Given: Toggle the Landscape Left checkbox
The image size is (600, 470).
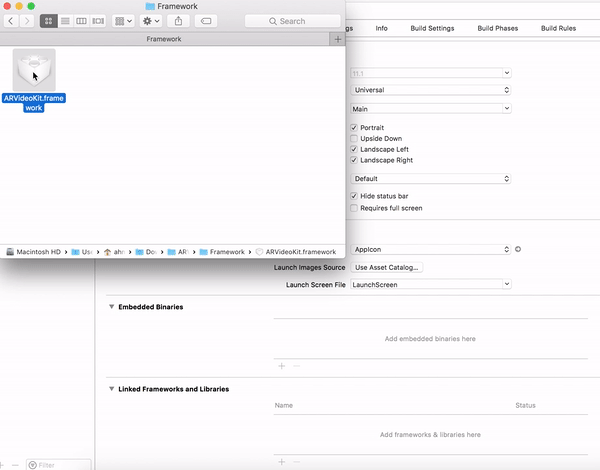Looking at the screenshot, I should [x=354, y=149].
